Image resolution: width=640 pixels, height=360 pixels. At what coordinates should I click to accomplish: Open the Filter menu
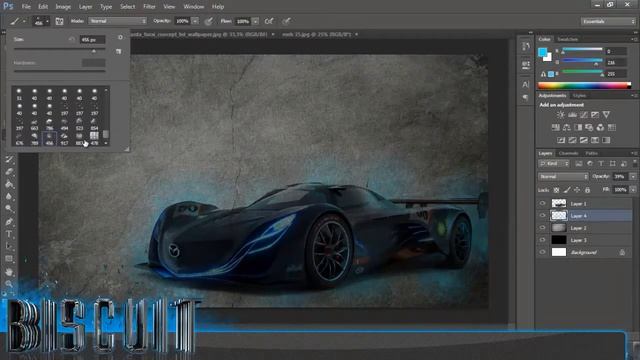149,7
